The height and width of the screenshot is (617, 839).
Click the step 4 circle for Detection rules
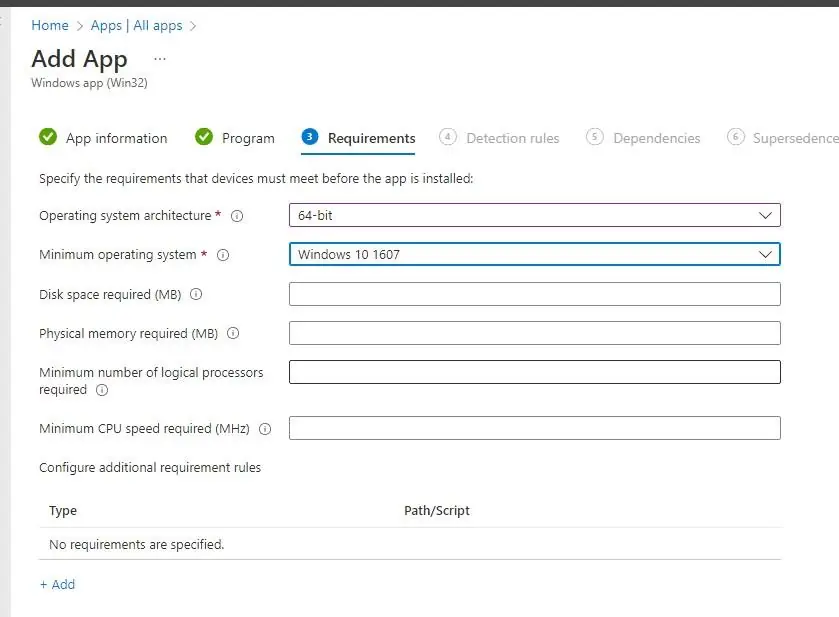(448, 137)
